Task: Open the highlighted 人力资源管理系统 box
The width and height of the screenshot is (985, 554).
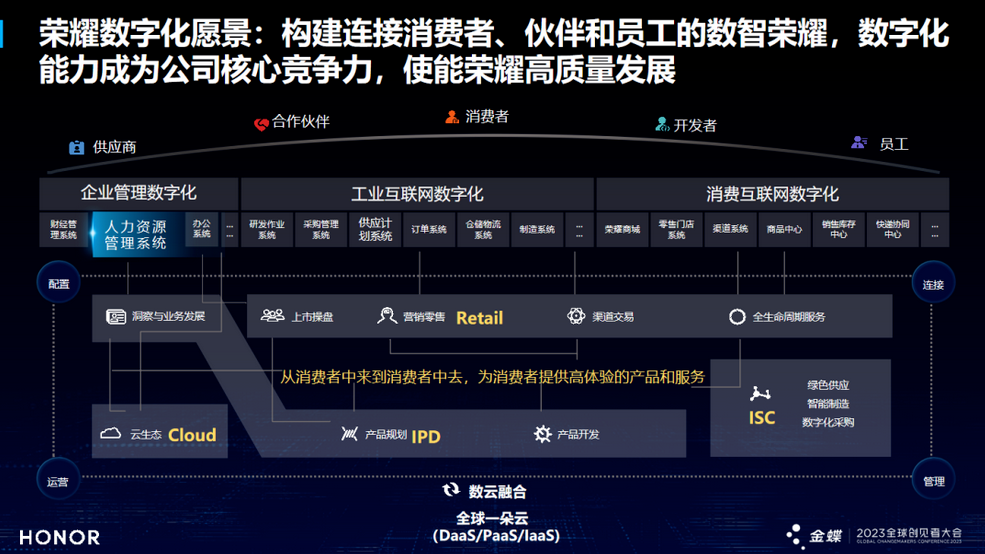Action: click(x=138, y=234)
